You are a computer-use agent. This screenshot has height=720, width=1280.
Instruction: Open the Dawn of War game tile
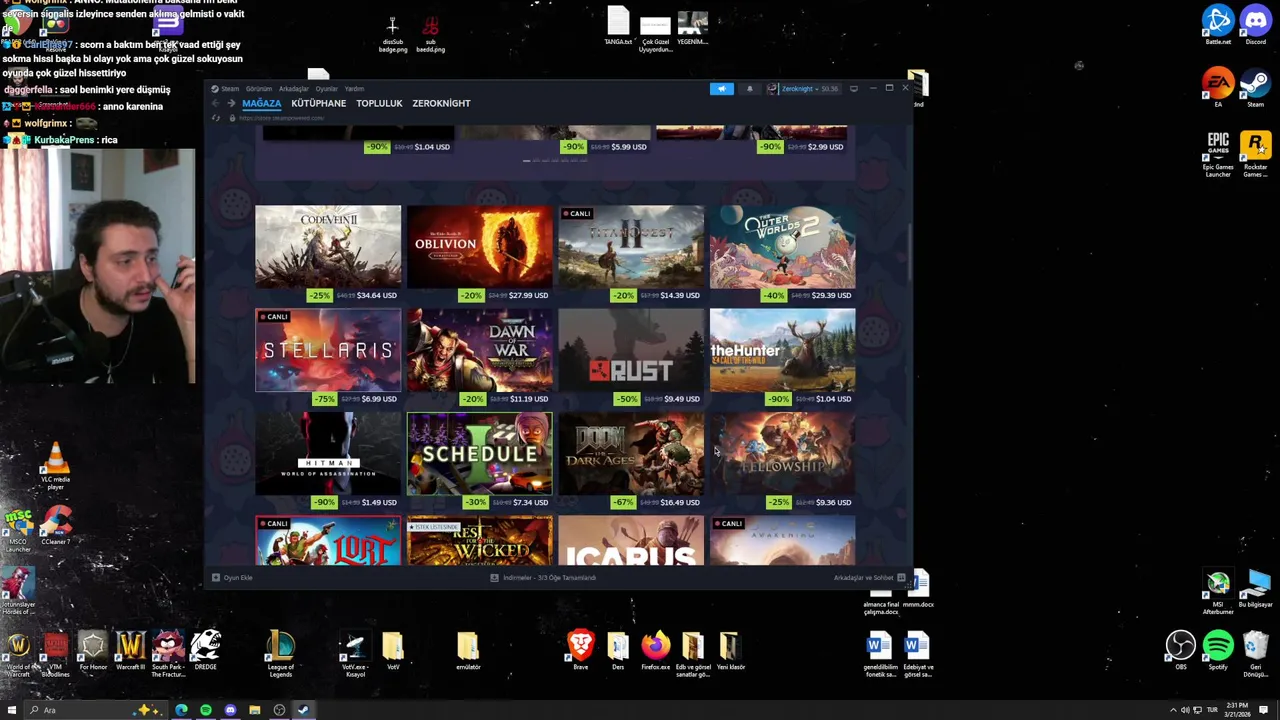point(479,350)
